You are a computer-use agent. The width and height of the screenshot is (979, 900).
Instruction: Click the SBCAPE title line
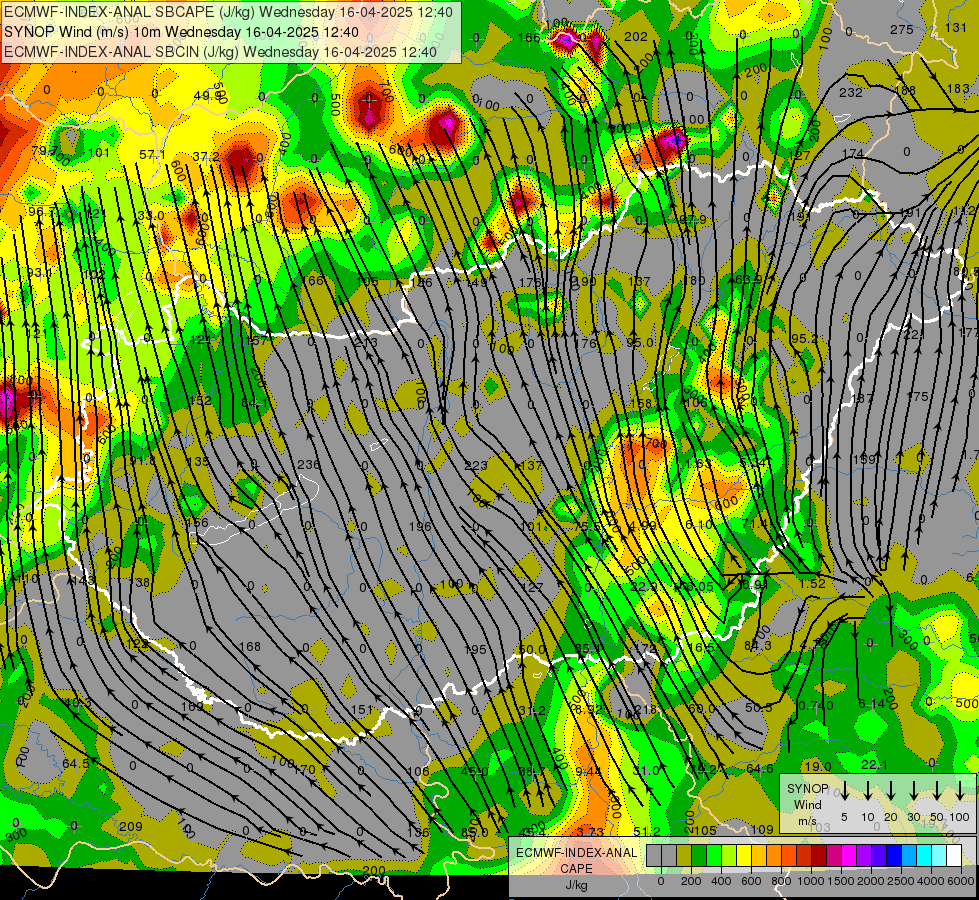tap(229, 12)
